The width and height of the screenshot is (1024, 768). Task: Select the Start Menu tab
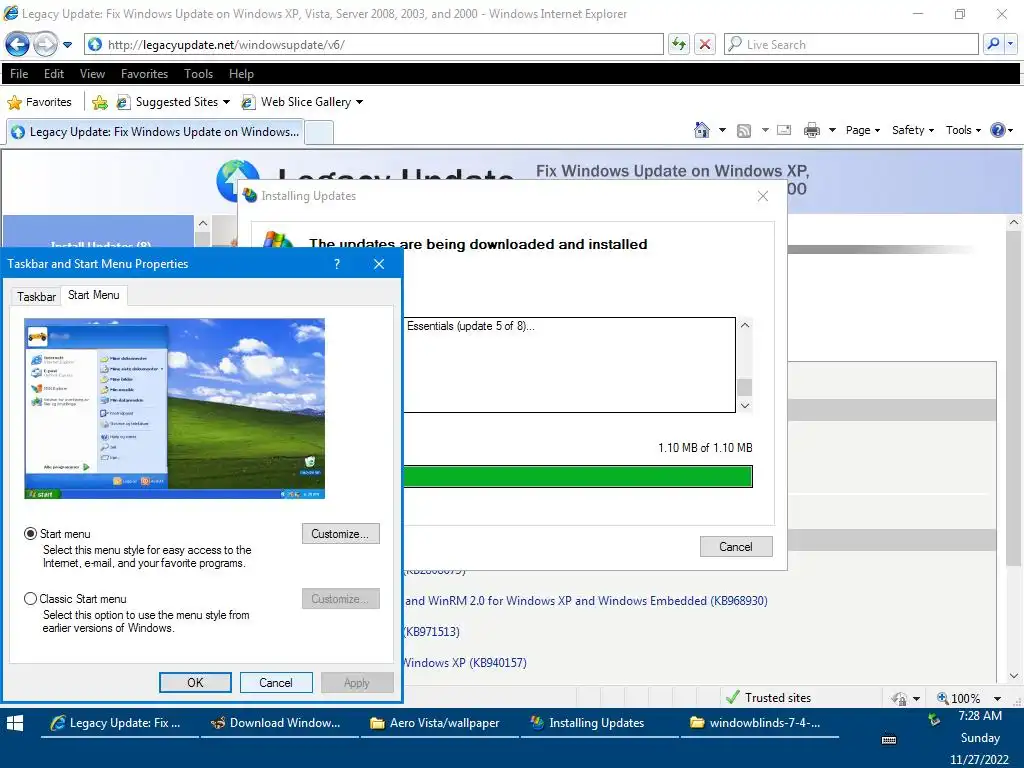tap(93, 295)
